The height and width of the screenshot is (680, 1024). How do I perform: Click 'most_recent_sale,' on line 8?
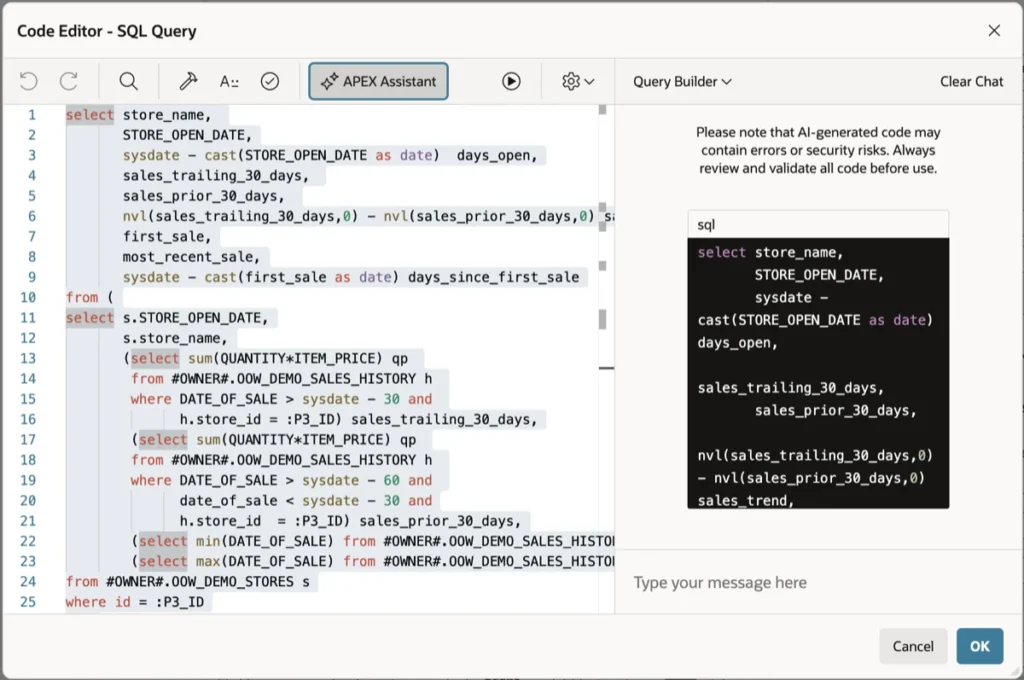tap(191, 257)
